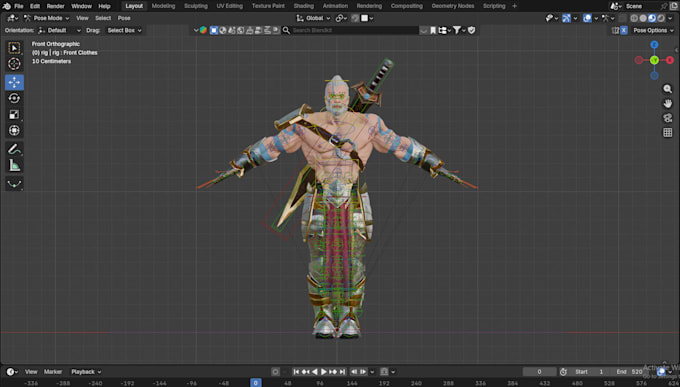
Task: Open the viewport shading options arrow
Action: pos(671,18)
